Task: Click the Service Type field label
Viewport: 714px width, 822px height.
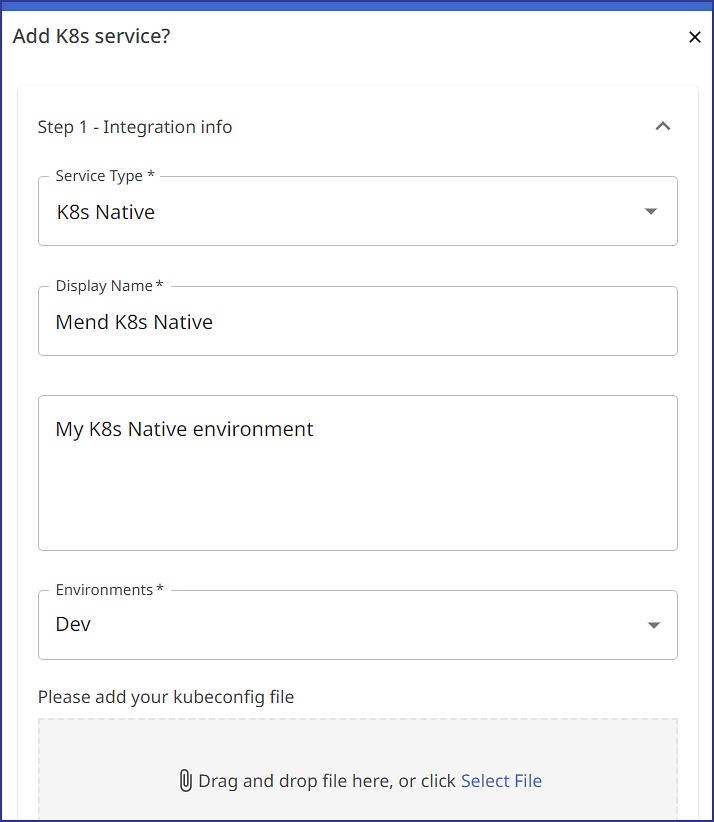Action: [x=105, y=176]
